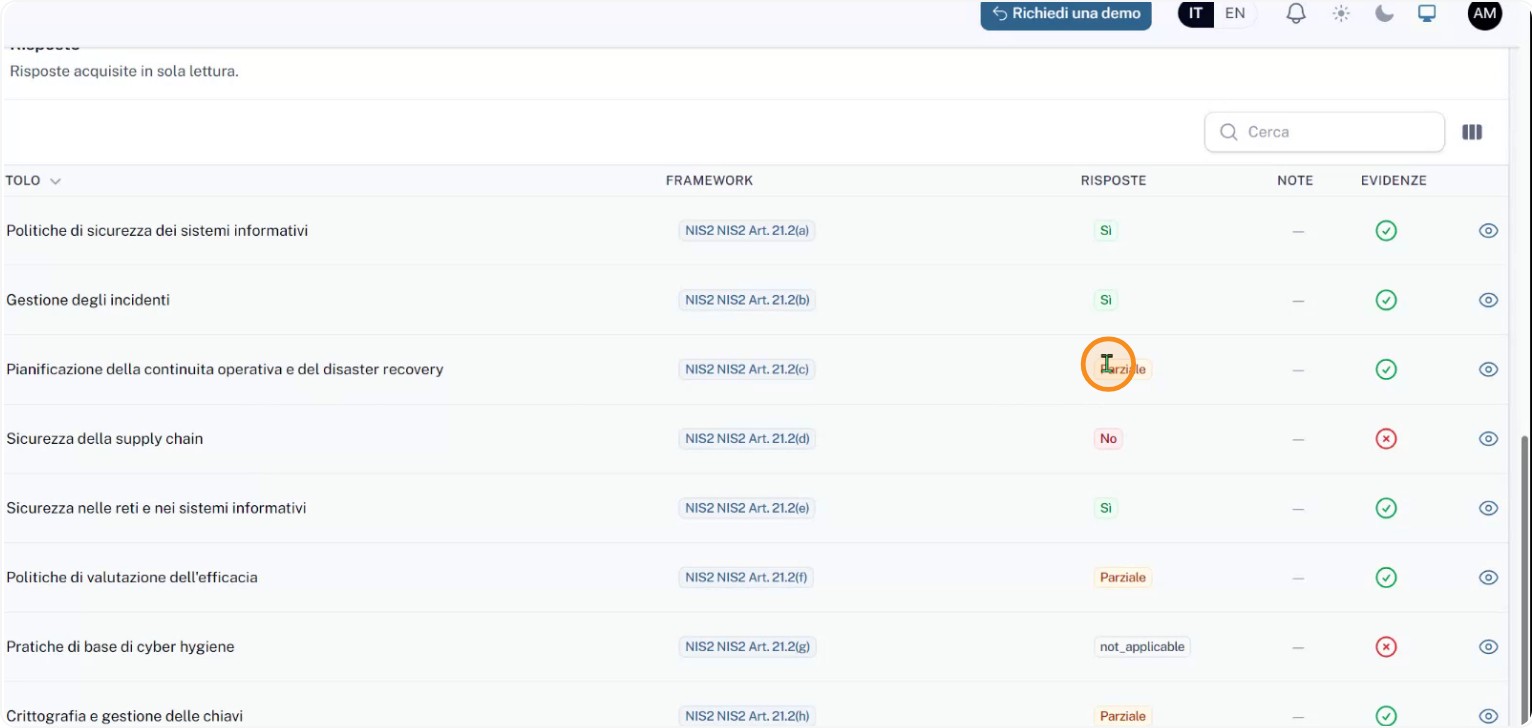This screenshot has width=1532, height=728.
Task: Click the Richiedi una demo button
Action: click(x=1066, y=14)
